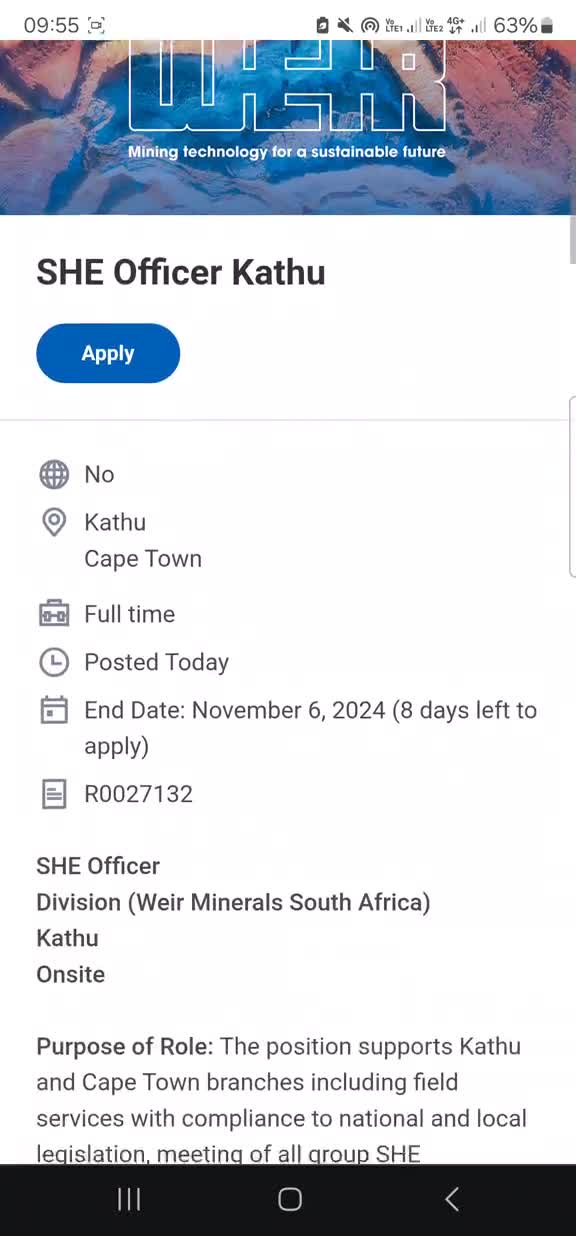Tap the Android back arrow

pos(451,1199)
